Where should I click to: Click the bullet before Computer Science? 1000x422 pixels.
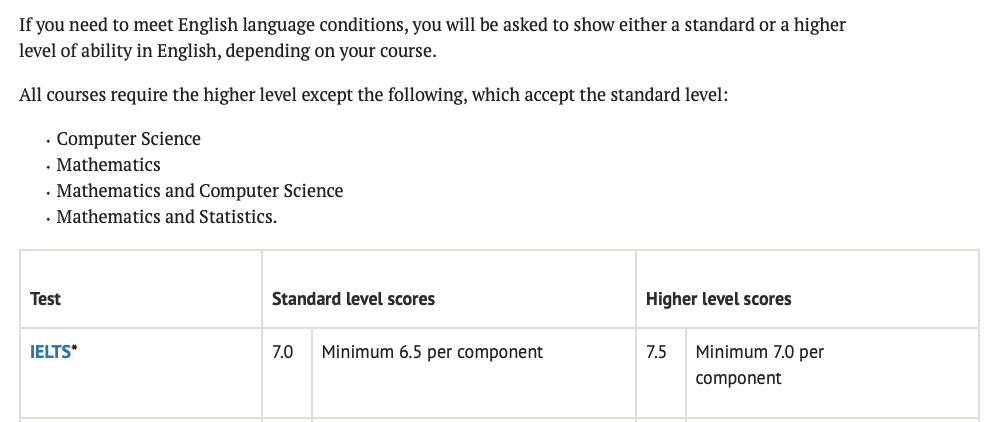point(48,142)
